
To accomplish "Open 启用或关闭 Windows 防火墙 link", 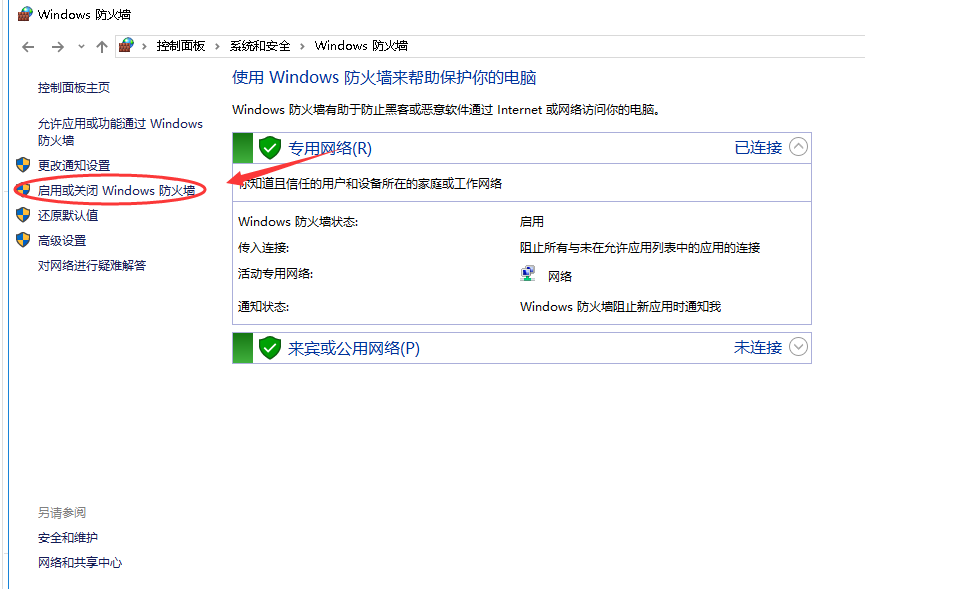I will [x=116, y=190].
